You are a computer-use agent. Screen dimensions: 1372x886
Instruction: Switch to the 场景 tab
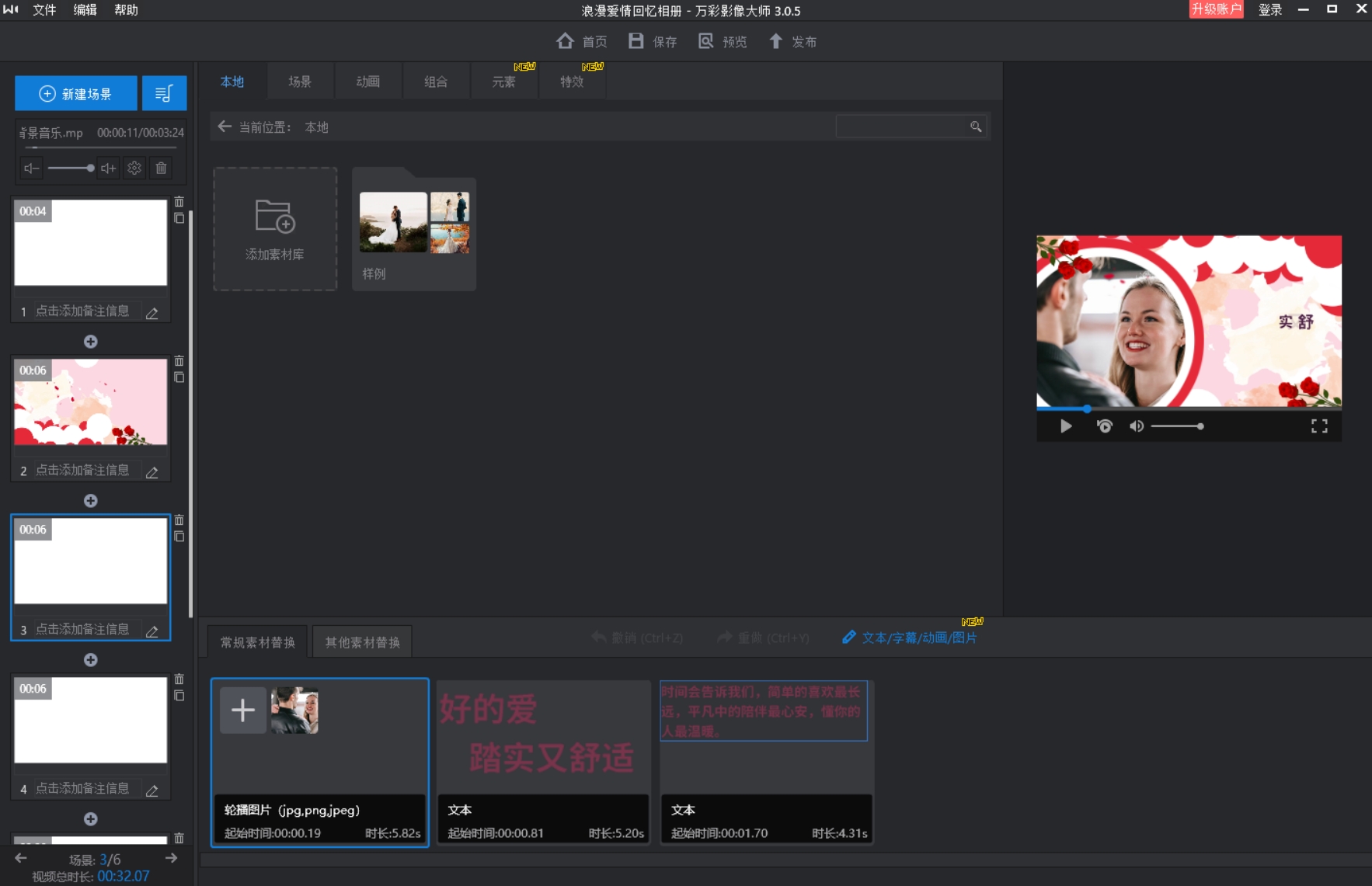tap(300, 82)
